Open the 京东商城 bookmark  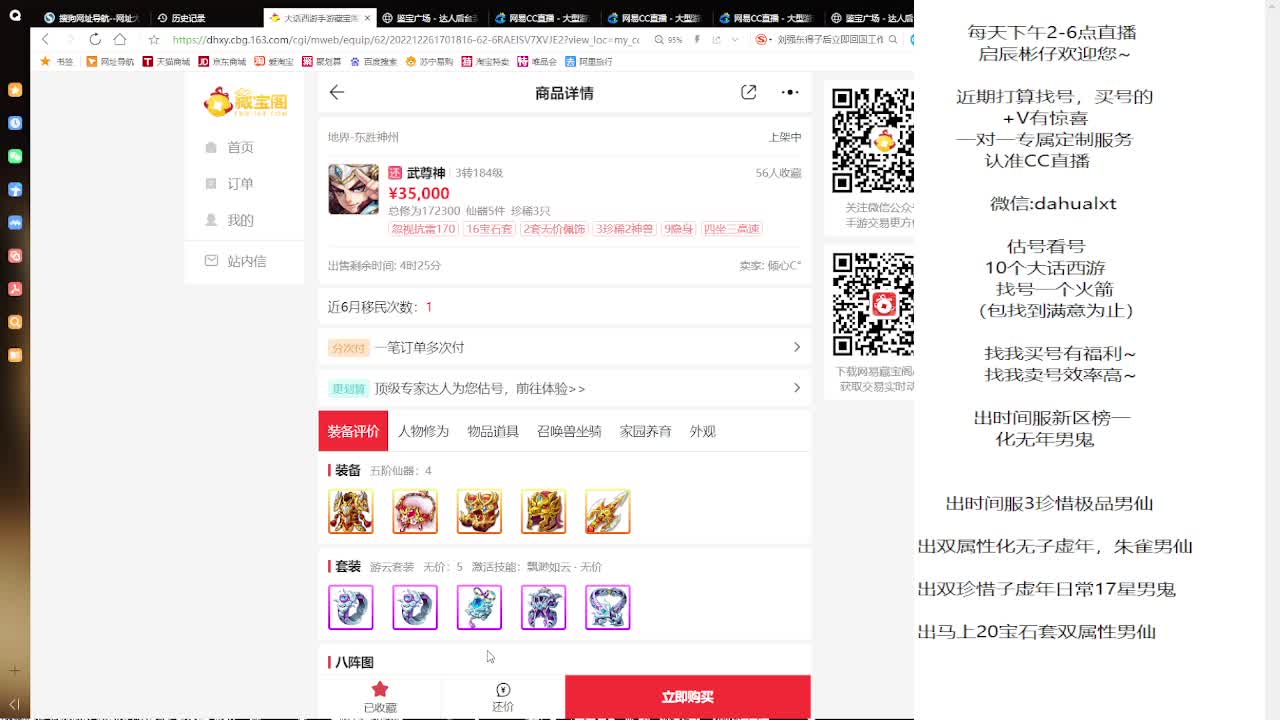pyautogui.click(x=222, y=61)
